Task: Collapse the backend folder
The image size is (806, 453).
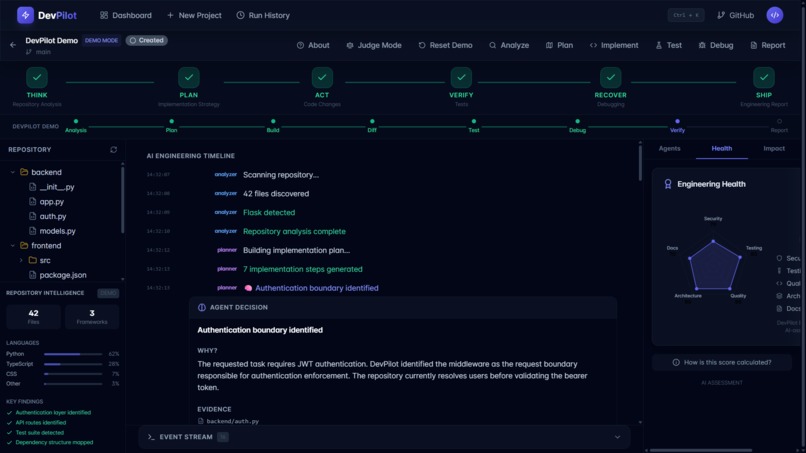Action: click(x=13, y=172)
